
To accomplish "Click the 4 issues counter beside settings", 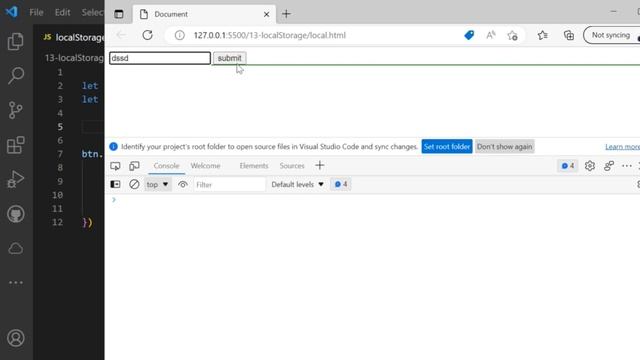I will click(568, 166).
